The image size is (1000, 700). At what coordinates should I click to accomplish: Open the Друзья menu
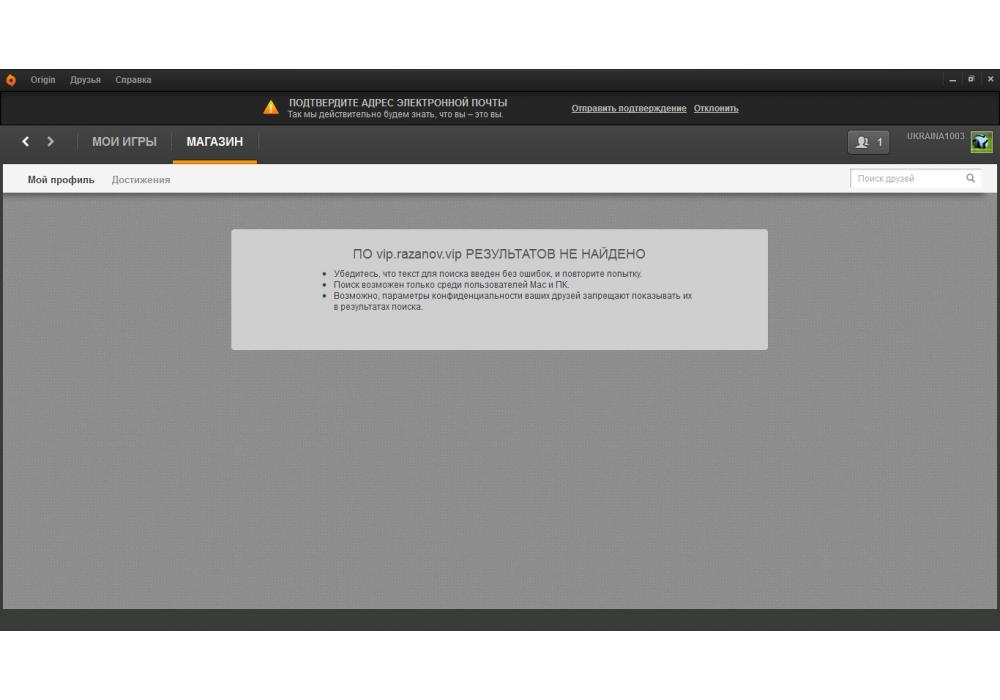point(85,80)
